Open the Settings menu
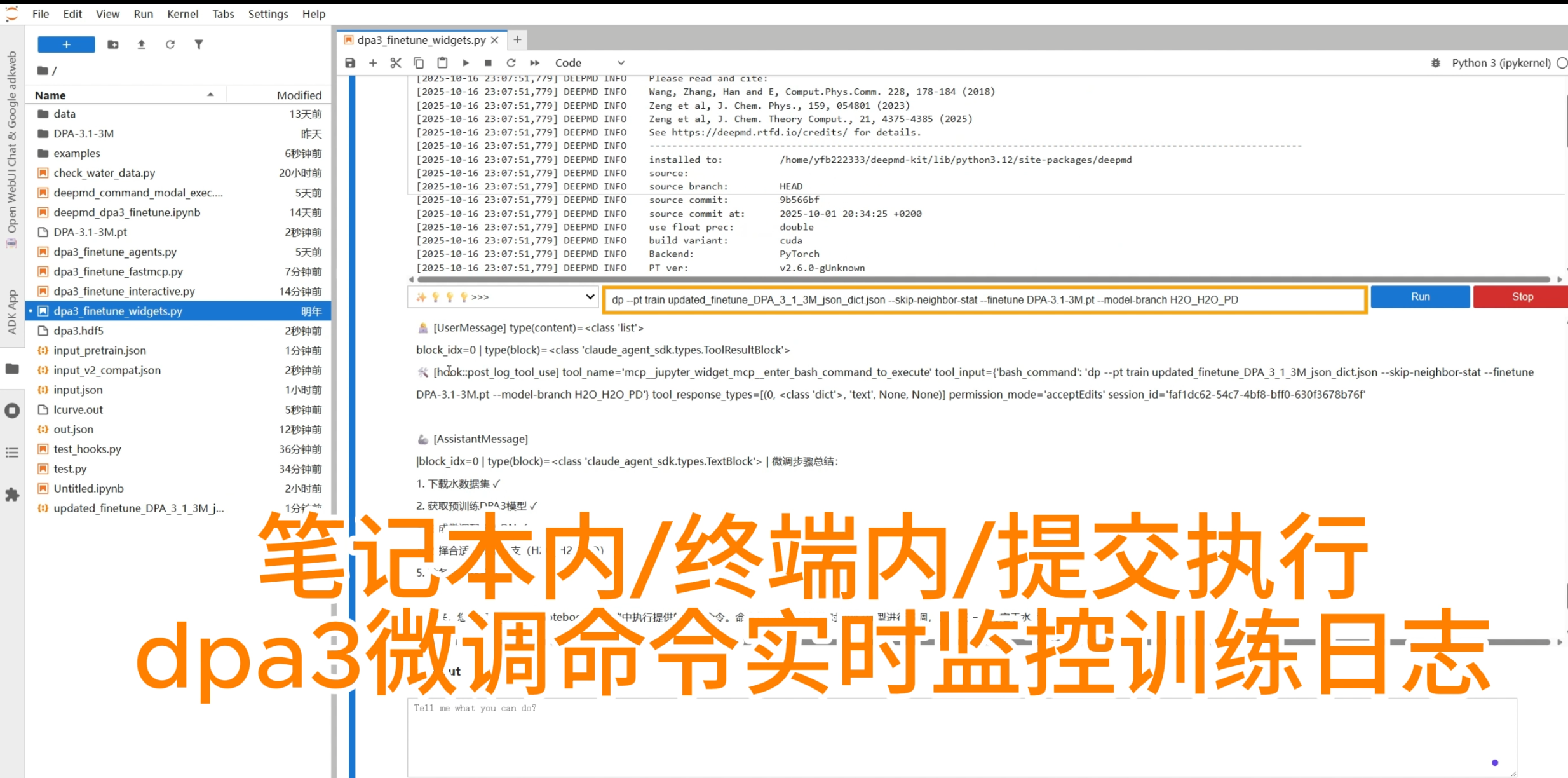The image size is (1568, 778). point(267,13)
